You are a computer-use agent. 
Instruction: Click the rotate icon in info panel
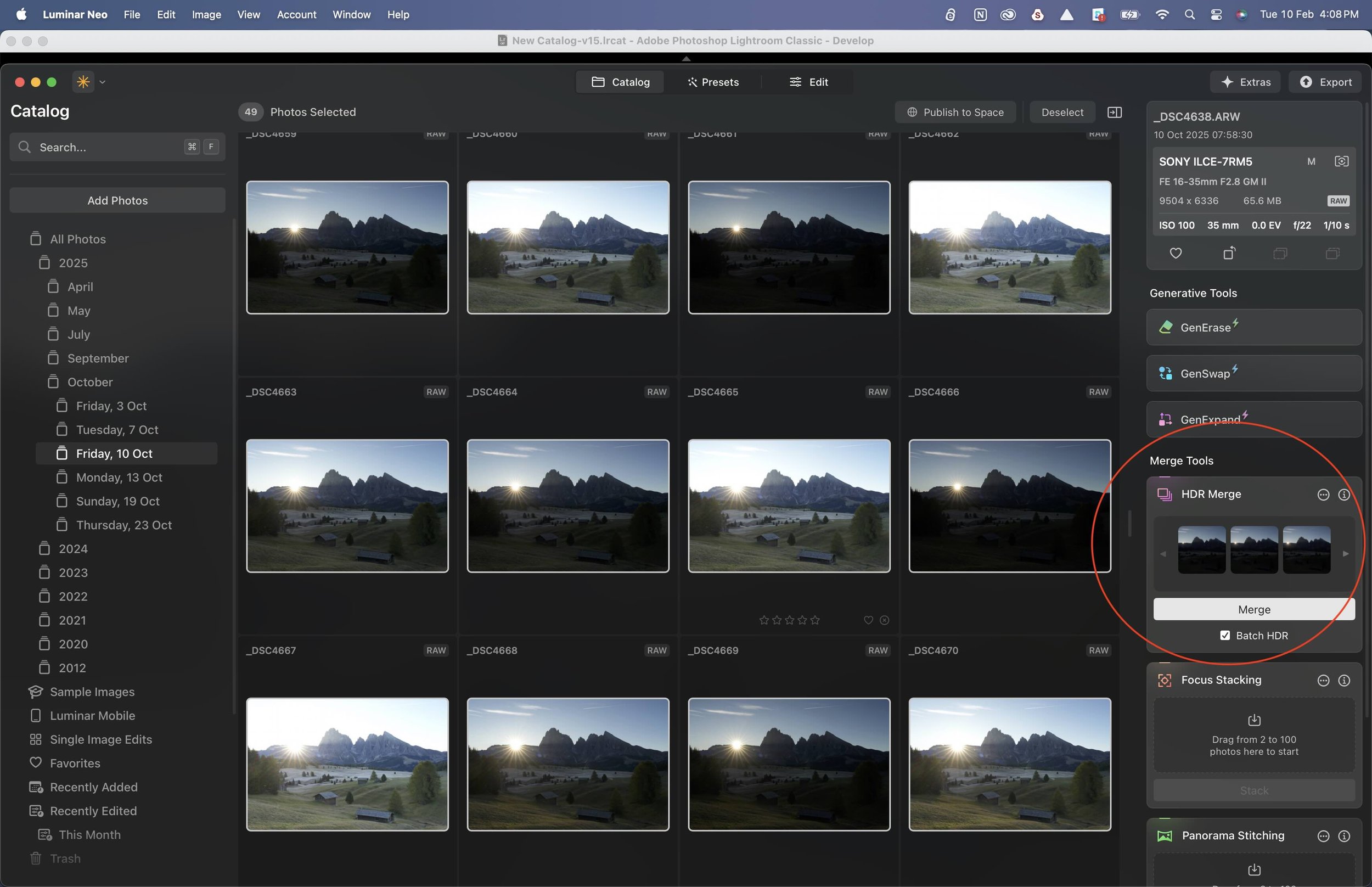[x=1229, y=254]
